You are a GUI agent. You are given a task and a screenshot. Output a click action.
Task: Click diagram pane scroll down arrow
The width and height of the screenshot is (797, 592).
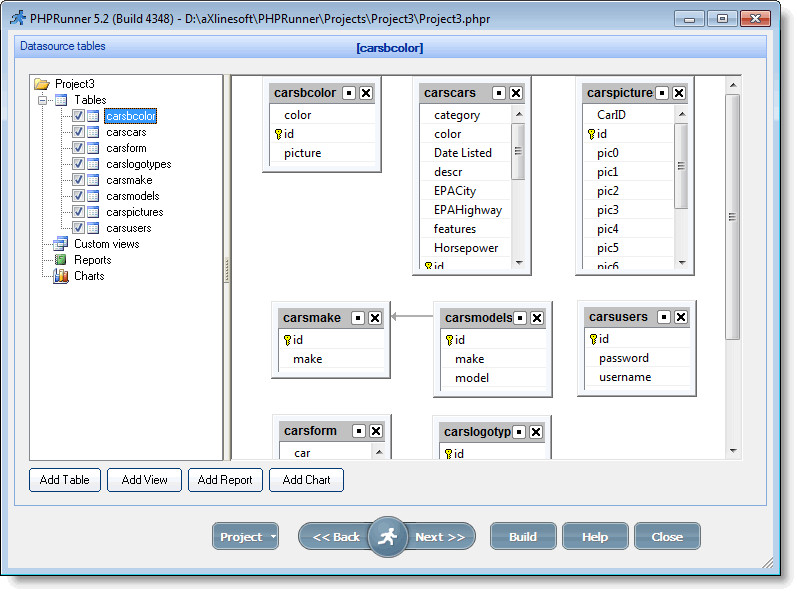coord(733,450)
